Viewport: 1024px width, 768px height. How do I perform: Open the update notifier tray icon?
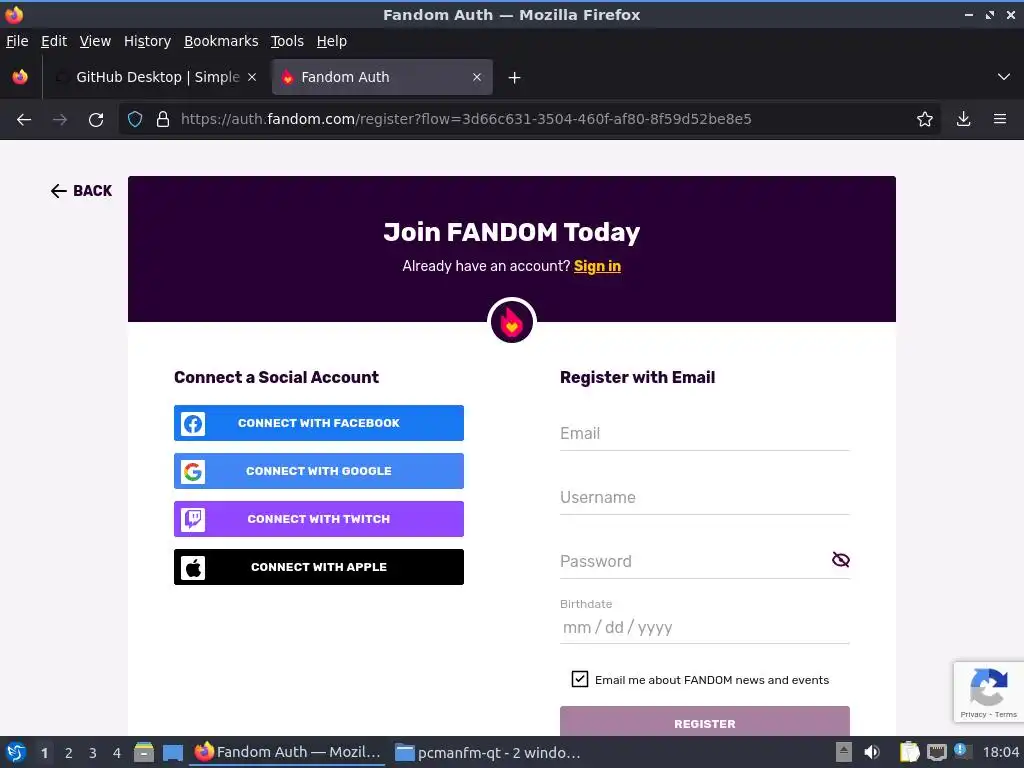(963, 751)
